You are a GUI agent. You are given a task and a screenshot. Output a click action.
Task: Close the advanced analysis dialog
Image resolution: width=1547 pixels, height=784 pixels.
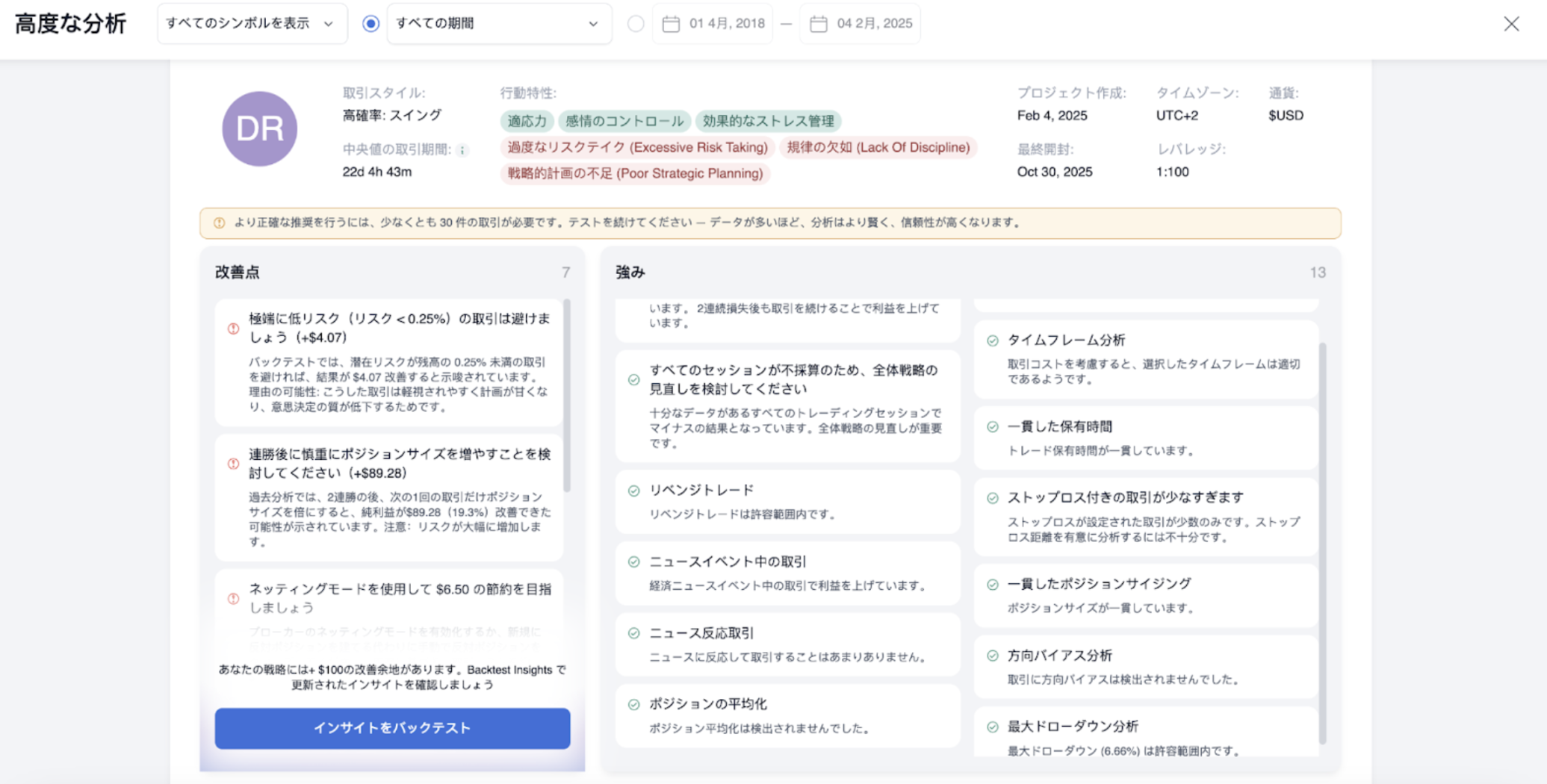tap(1511, 24)
